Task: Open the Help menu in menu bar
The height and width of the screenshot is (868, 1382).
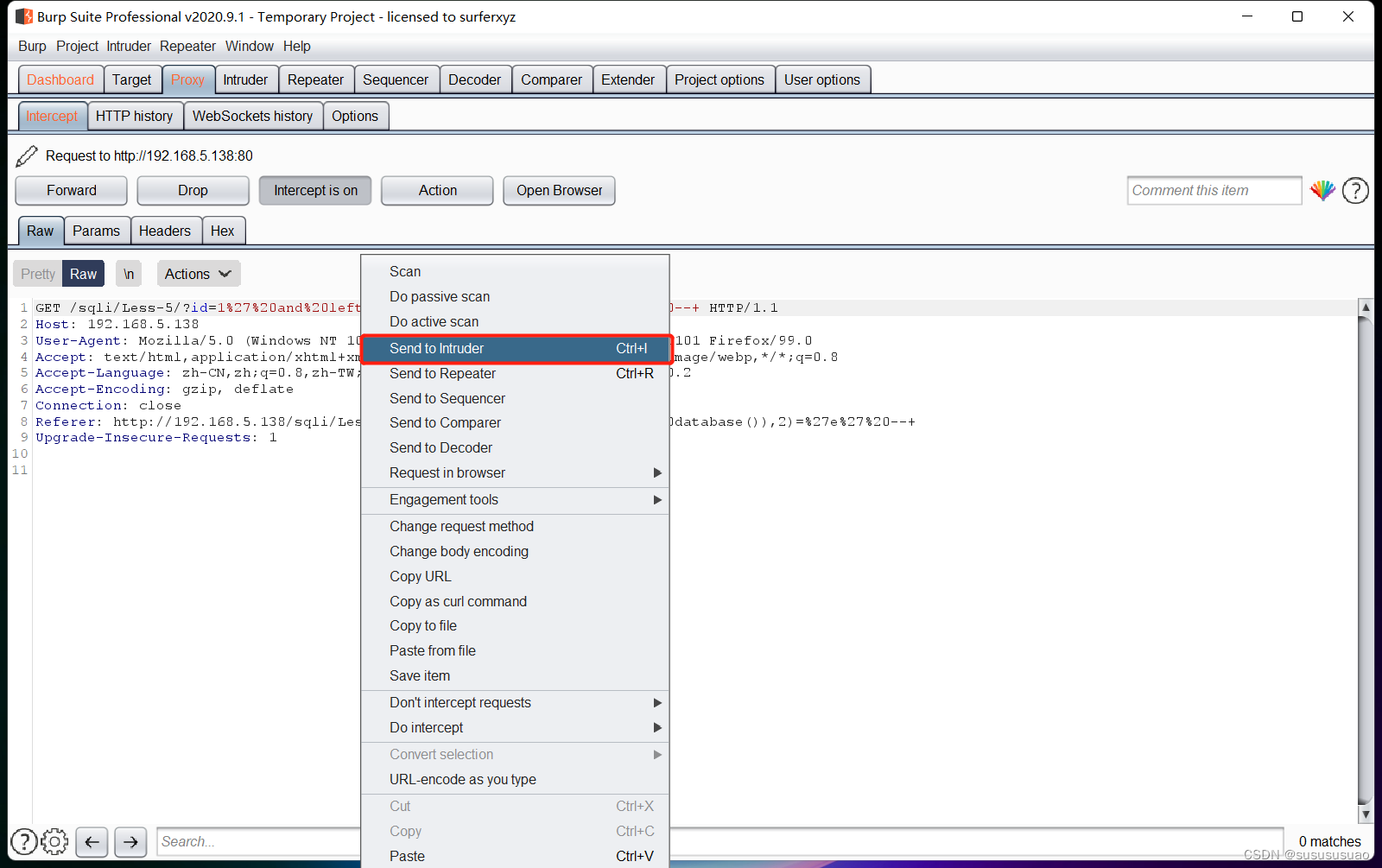Action: click(296, 46)
